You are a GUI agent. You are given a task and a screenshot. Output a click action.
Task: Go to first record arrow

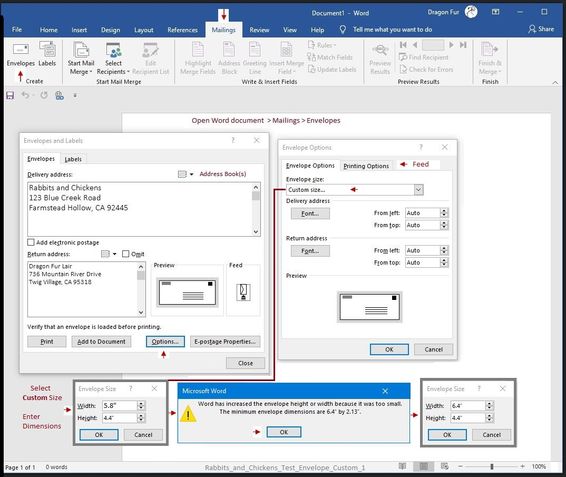(403, 45)
